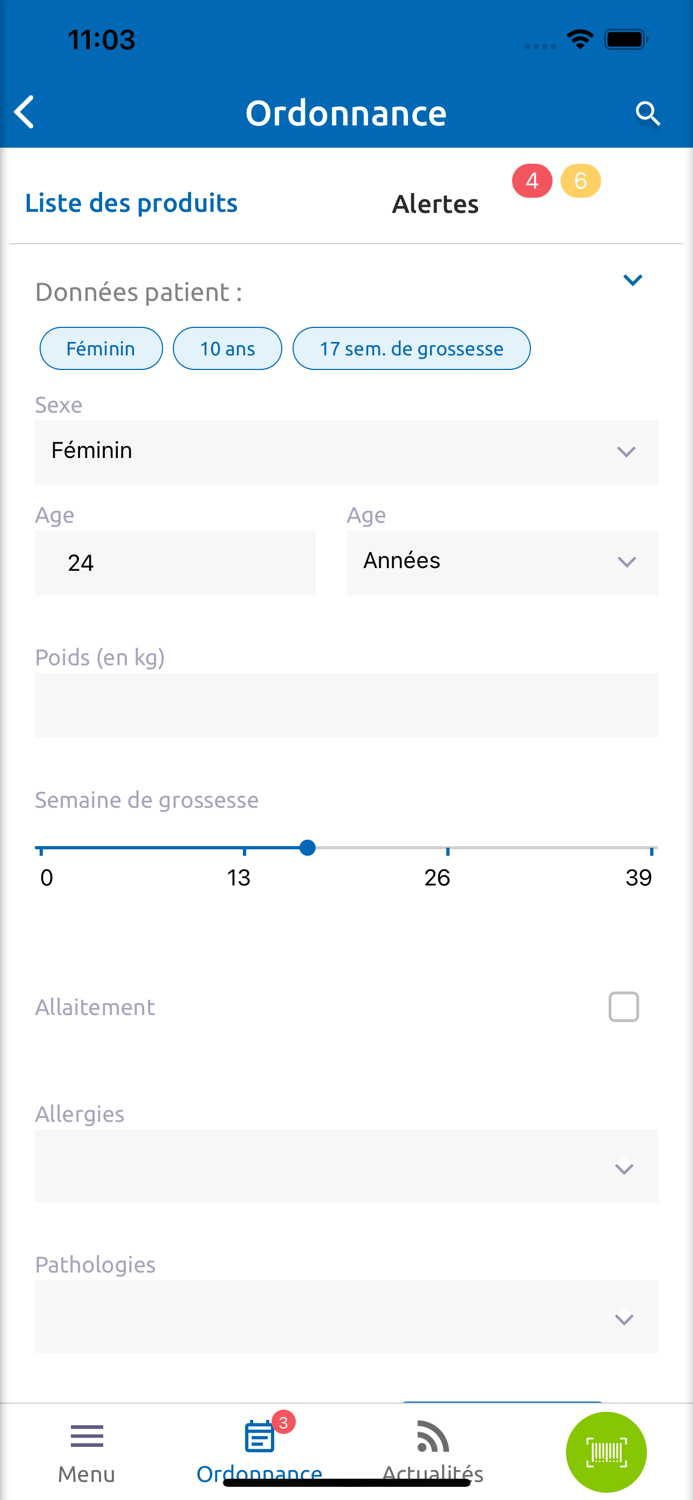Tap the back arrow icon

tap(25, 113)
